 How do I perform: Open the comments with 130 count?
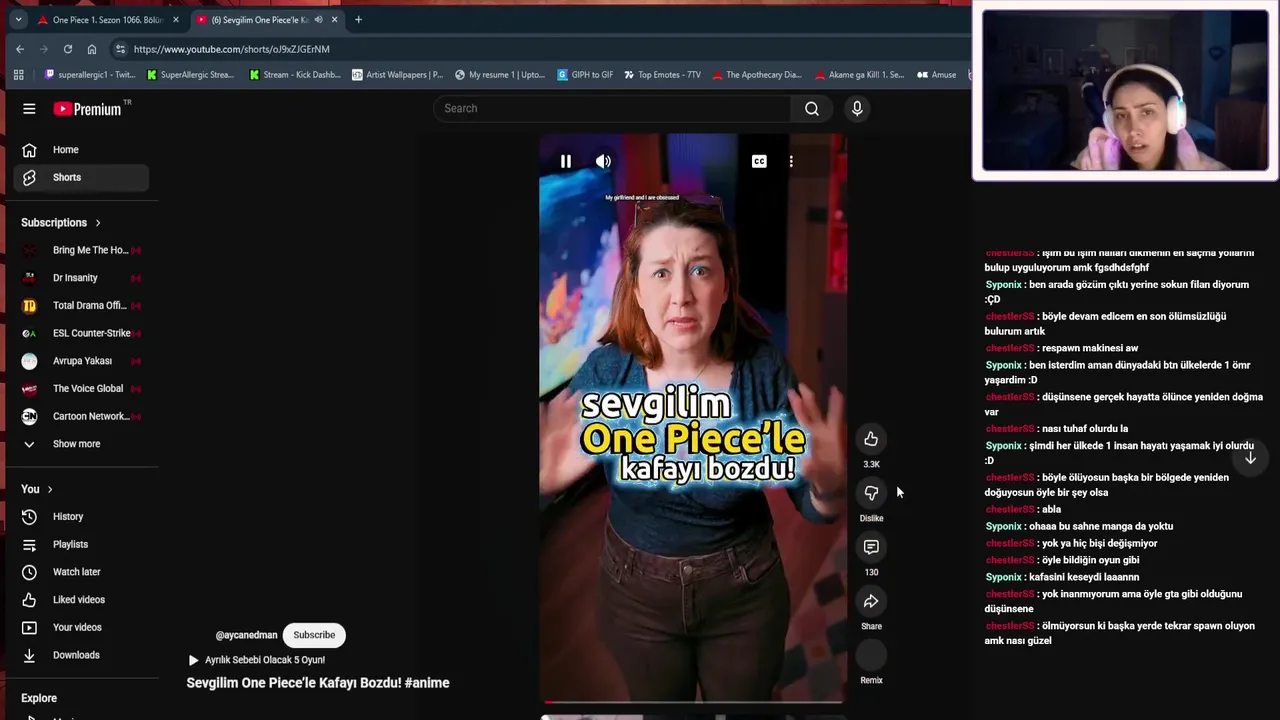point(871,547)
